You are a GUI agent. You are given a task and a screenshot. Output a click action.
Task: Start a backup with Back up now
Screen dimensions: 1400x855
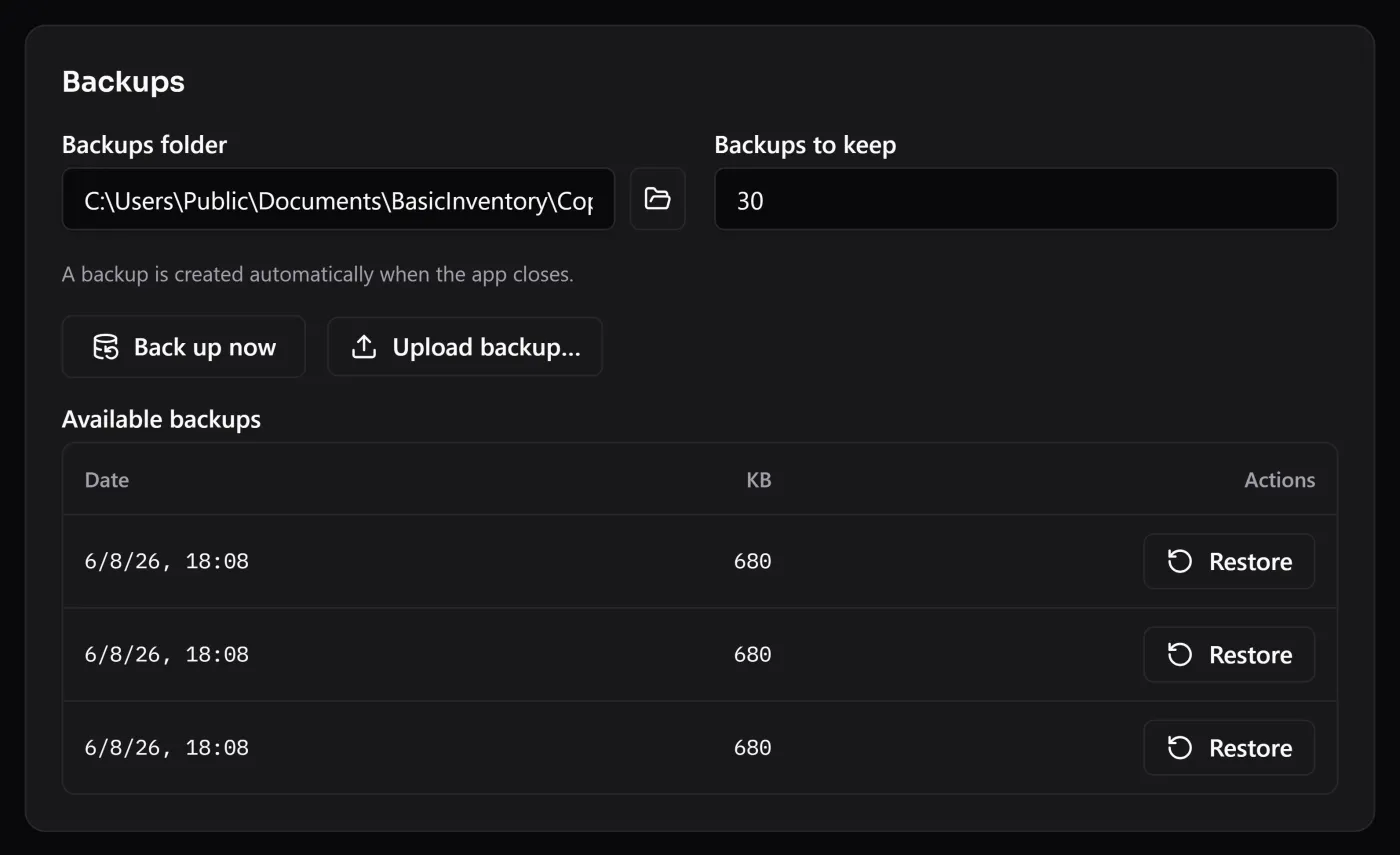point(183,347)
